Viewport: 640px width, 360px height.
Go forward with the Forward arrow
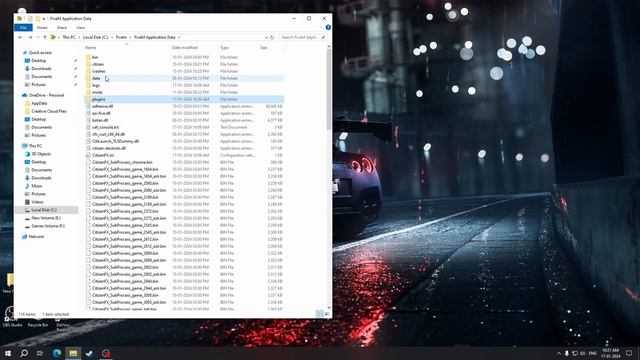(30, 37)
